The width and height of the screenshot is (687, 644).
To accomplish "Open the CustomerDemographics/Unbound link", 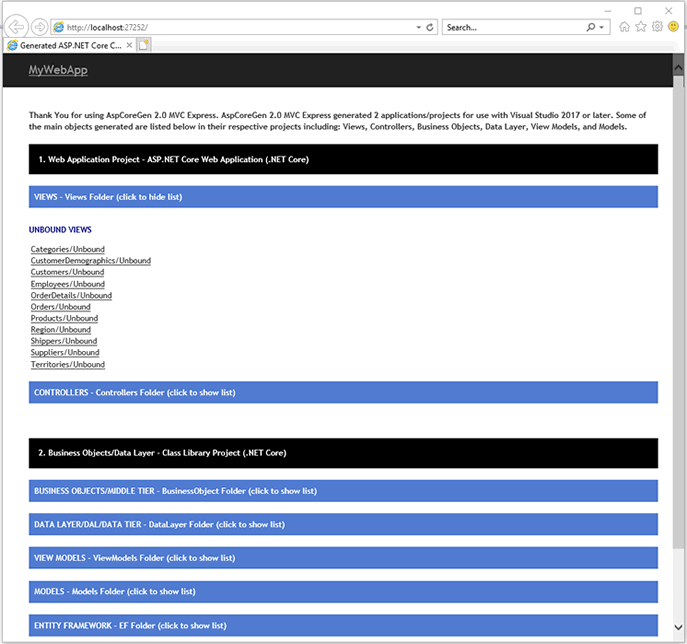I will (x=91, y=261).
